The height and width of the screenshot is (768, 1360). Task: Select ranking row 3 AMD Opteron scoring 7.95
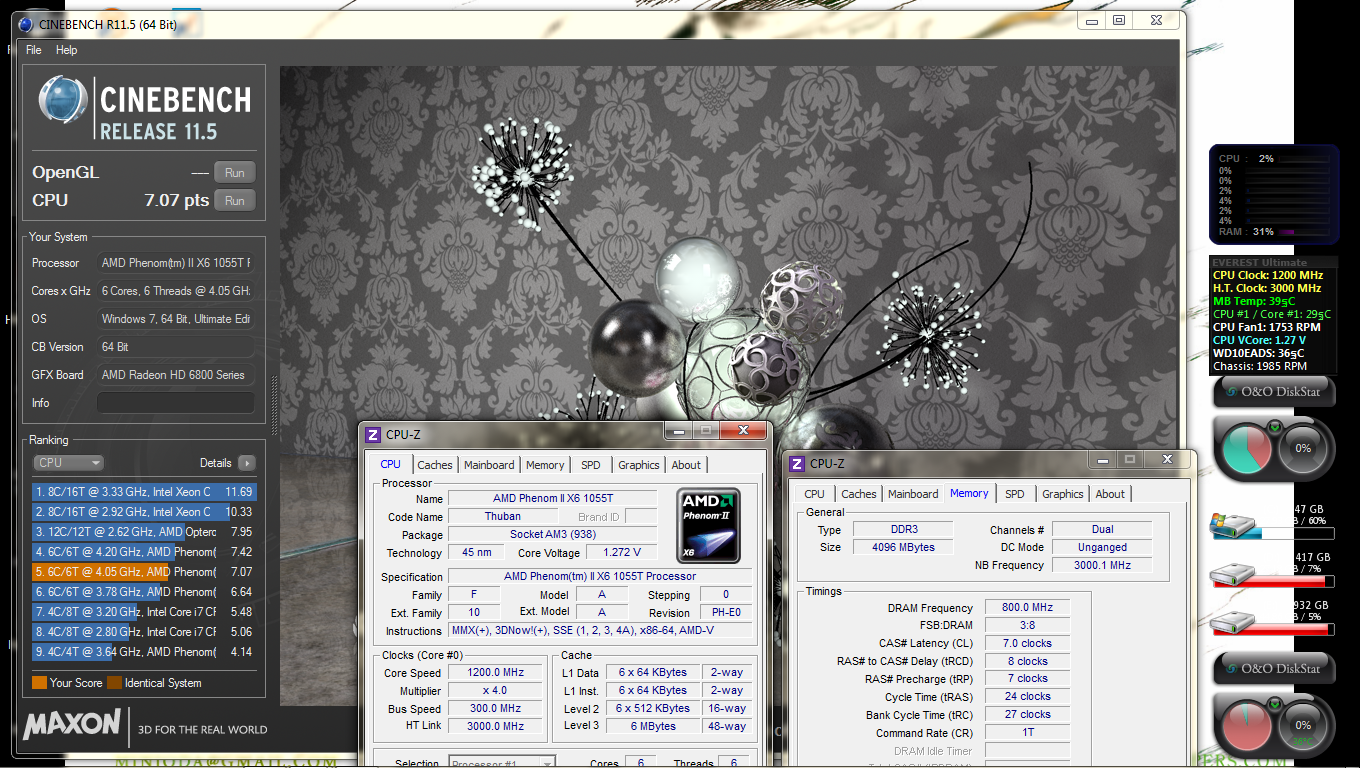click(x=144, y=532)
